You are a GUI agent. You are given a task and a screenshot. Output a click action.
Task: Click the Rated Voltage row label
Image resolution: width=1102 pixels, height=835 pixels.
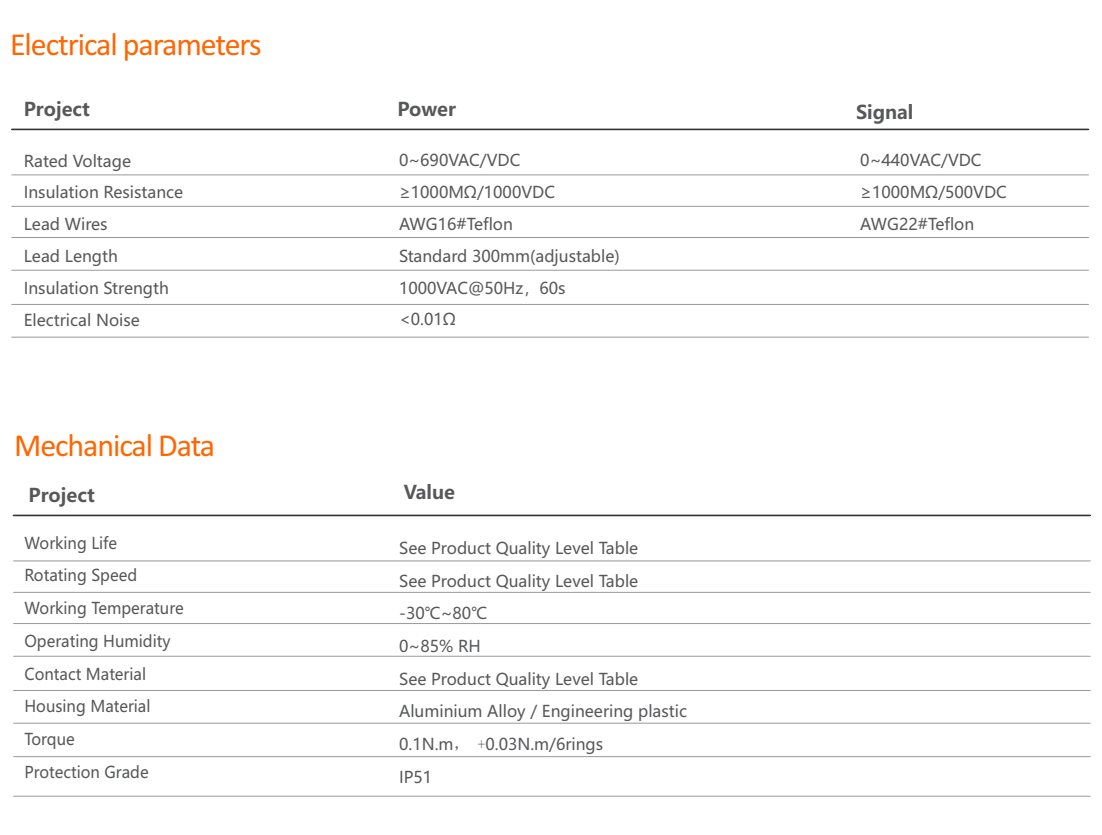(x=77, y=161)
